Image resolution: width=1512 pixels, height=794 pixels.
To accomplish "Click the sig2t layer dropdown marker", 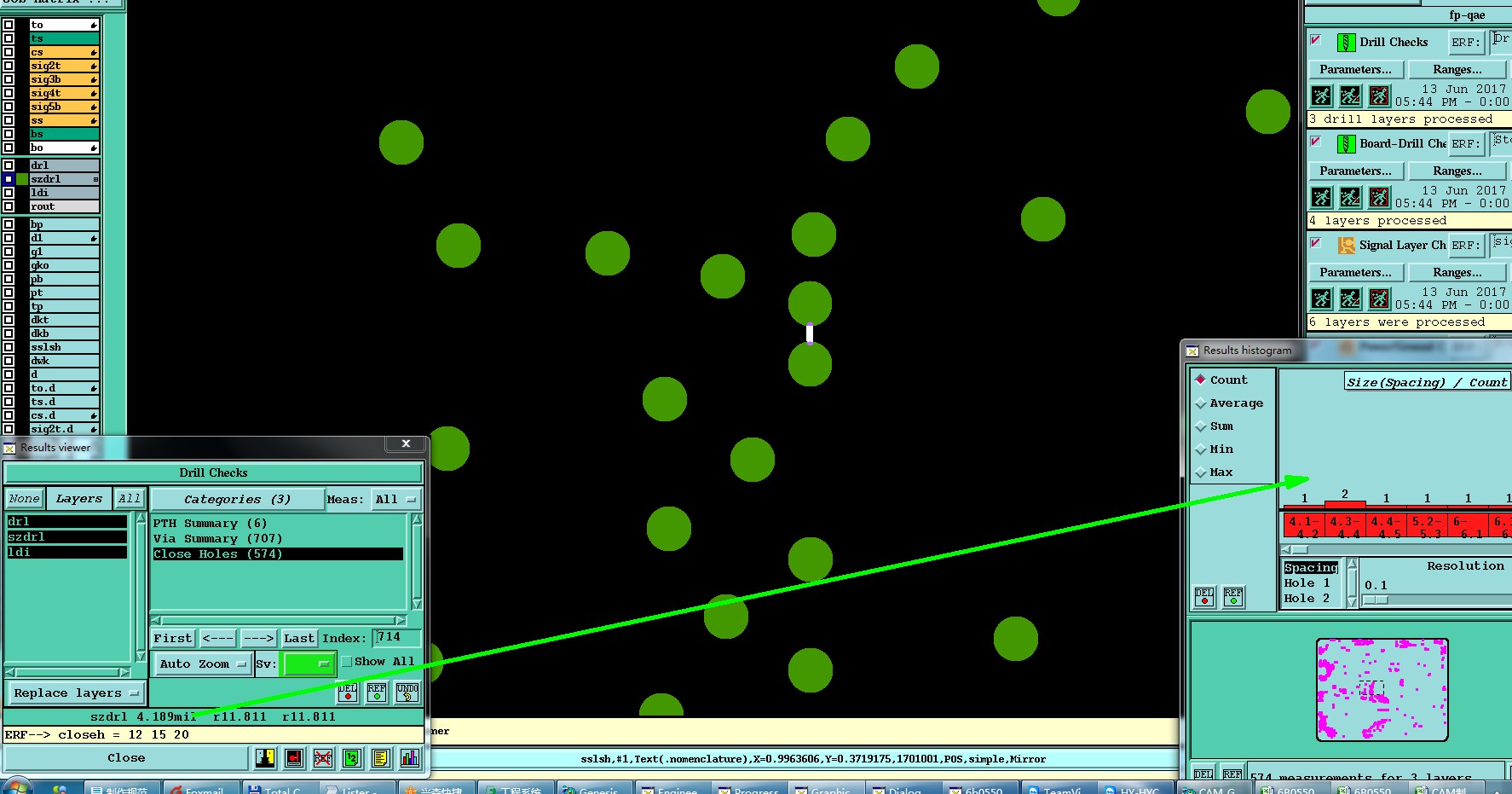I will 94,66.
